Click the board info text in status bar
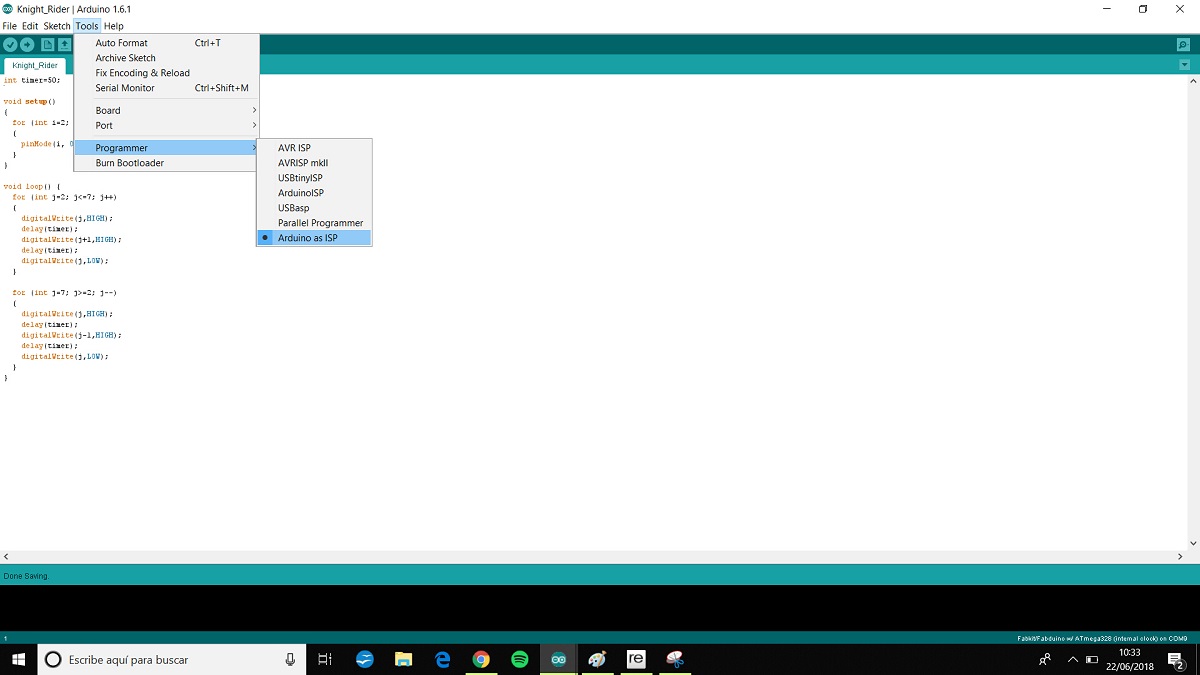The image size is (1200, 675). click(1101, 638)
